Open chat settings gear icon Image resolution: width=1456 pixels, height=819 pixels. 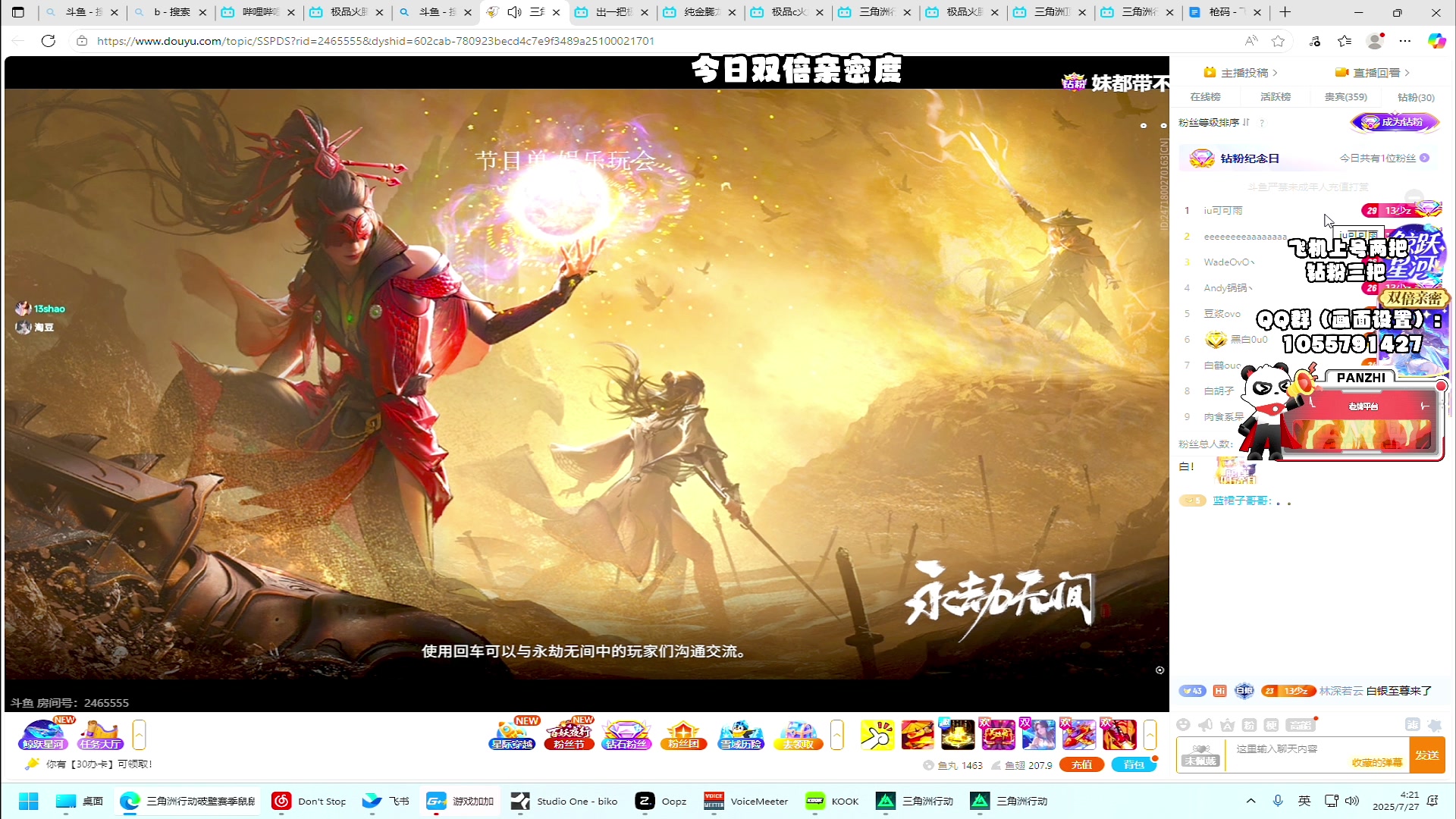(x=1434, y=725)
